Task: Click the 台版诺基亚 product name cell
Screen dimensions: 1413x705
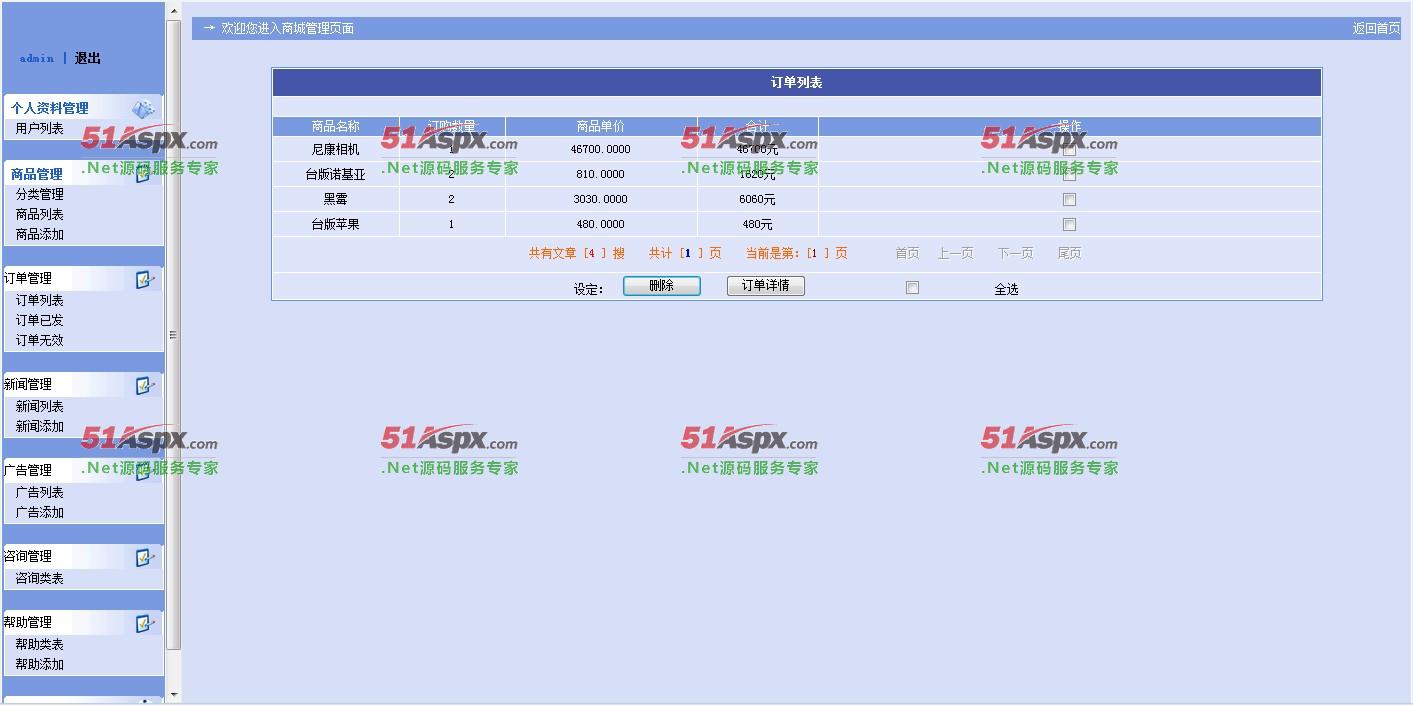Action: click(336, 174)
